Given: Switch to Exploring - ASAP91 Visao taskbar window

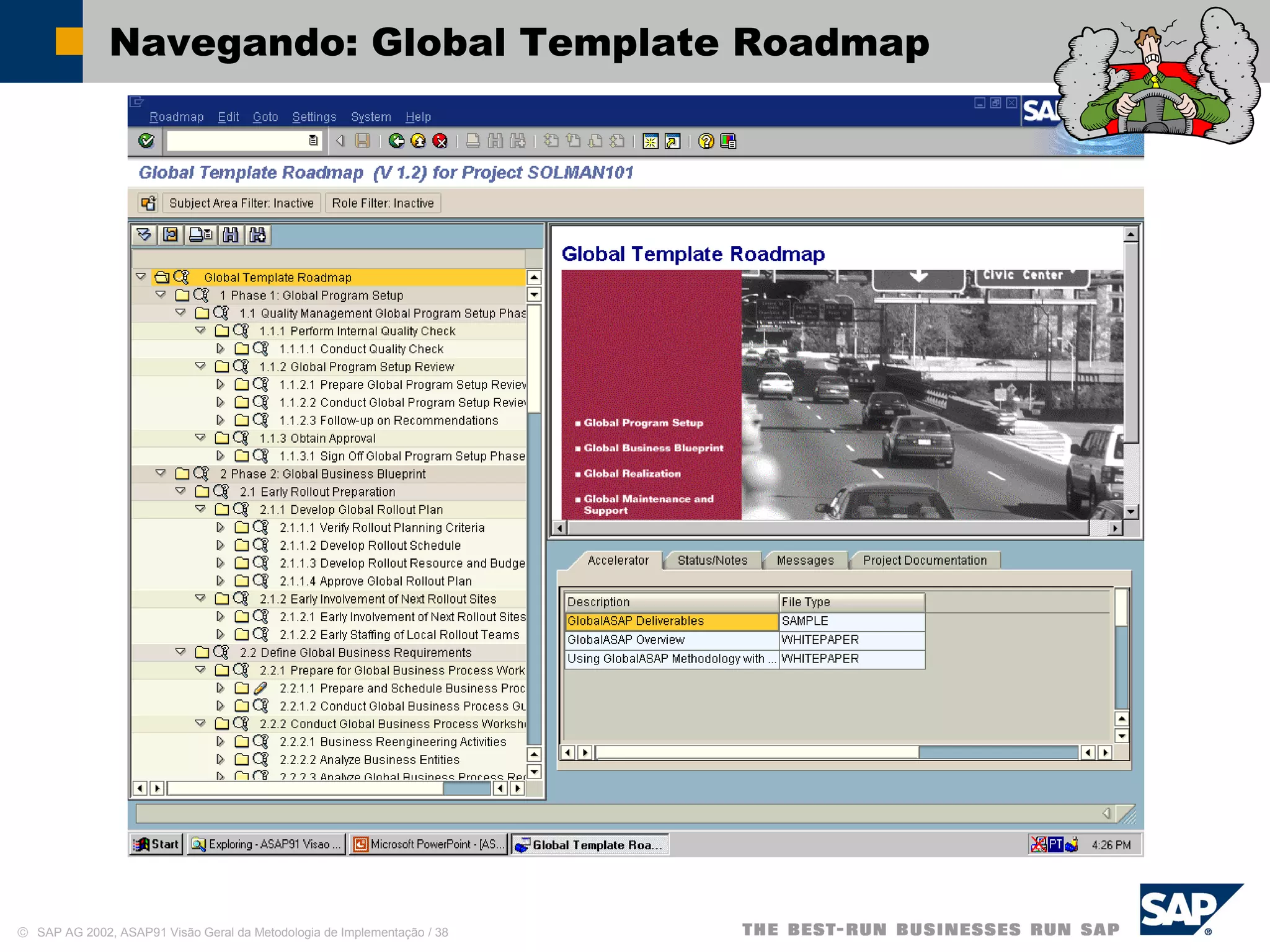Looking at the screenshot, I should [267, 844].
